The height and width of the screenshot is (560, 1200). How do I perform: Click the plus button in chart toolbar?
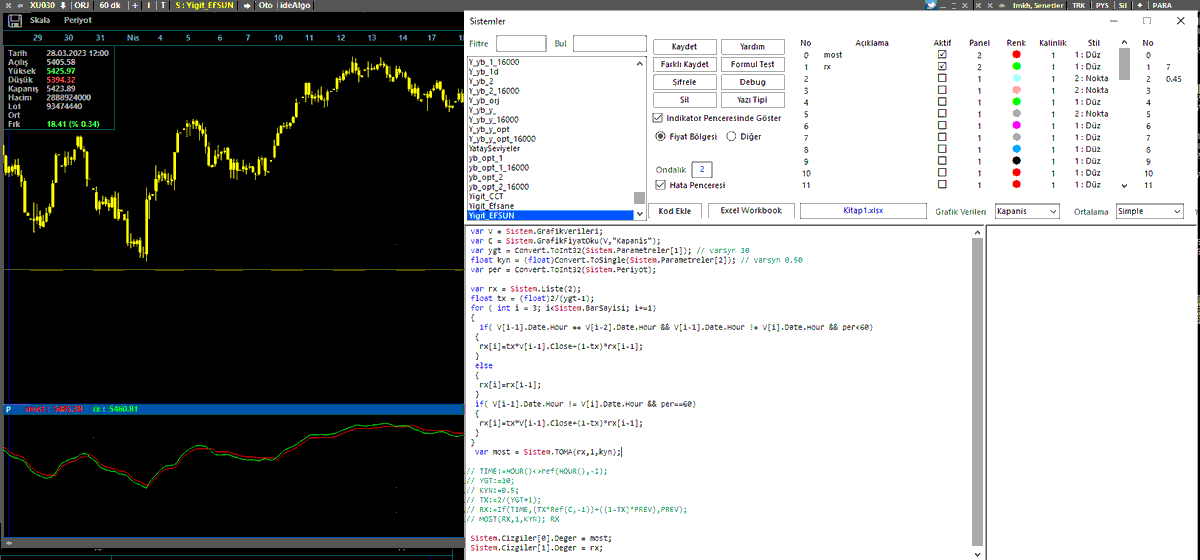136,5
